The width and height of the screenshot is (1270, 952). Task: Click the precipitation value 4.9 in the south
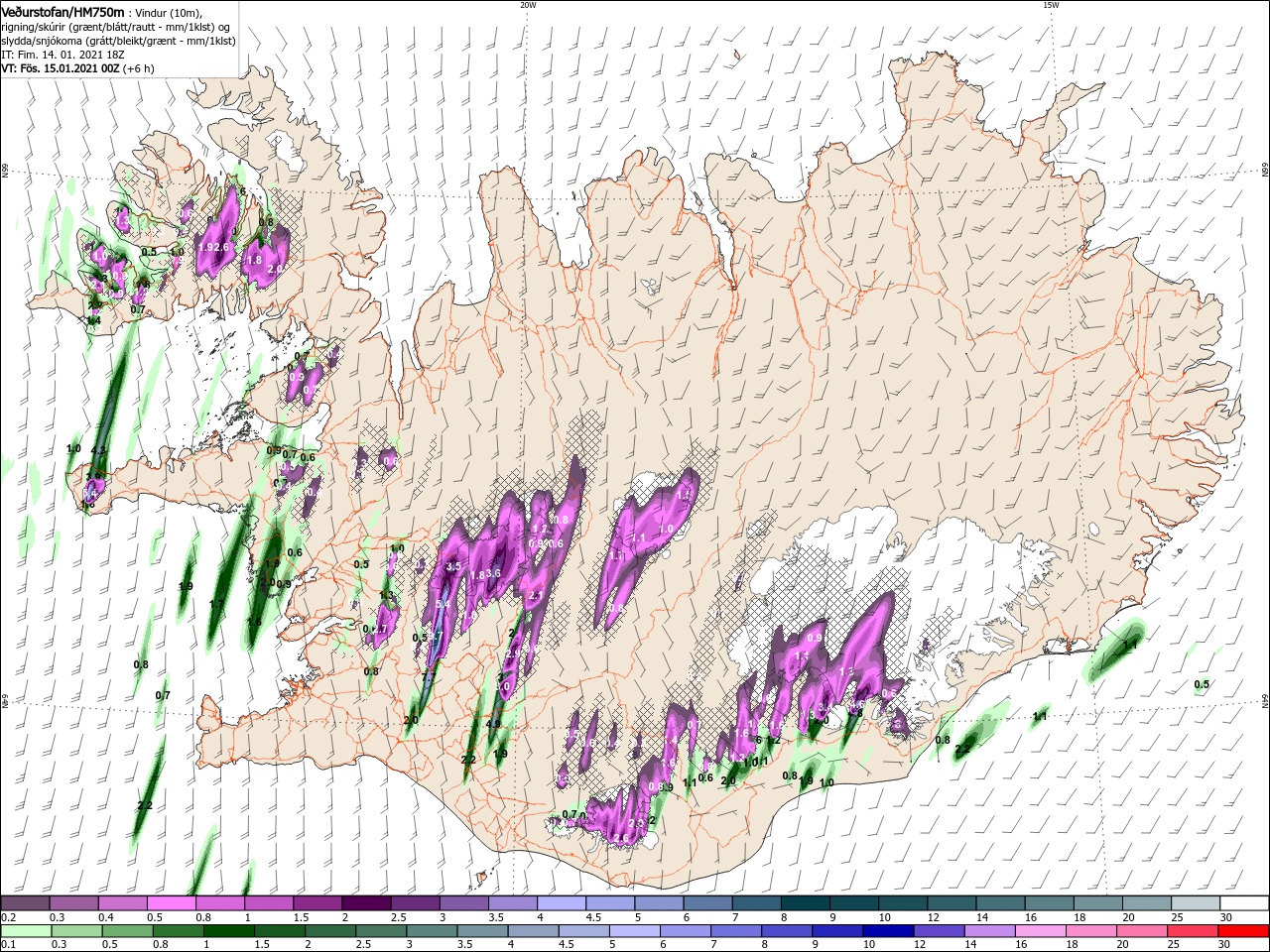[x=493, y=724]
